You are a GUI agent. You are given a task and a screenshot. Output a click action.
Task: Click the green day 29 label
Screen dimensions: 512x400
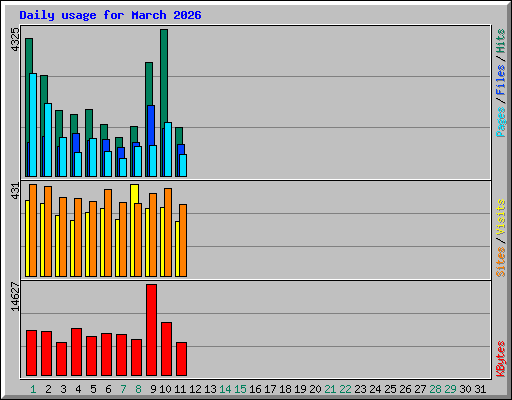[450, 389]
